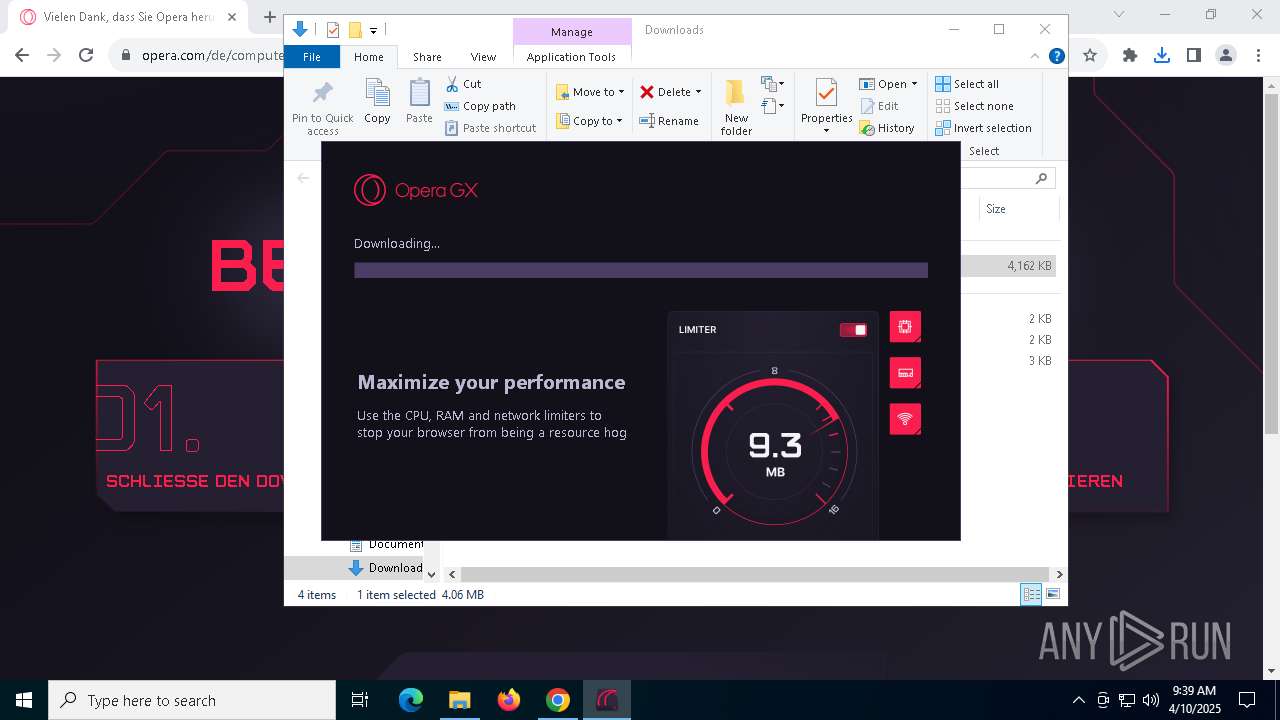
Task: Open Chrome profile avatar
Action: coord(1225,56)
